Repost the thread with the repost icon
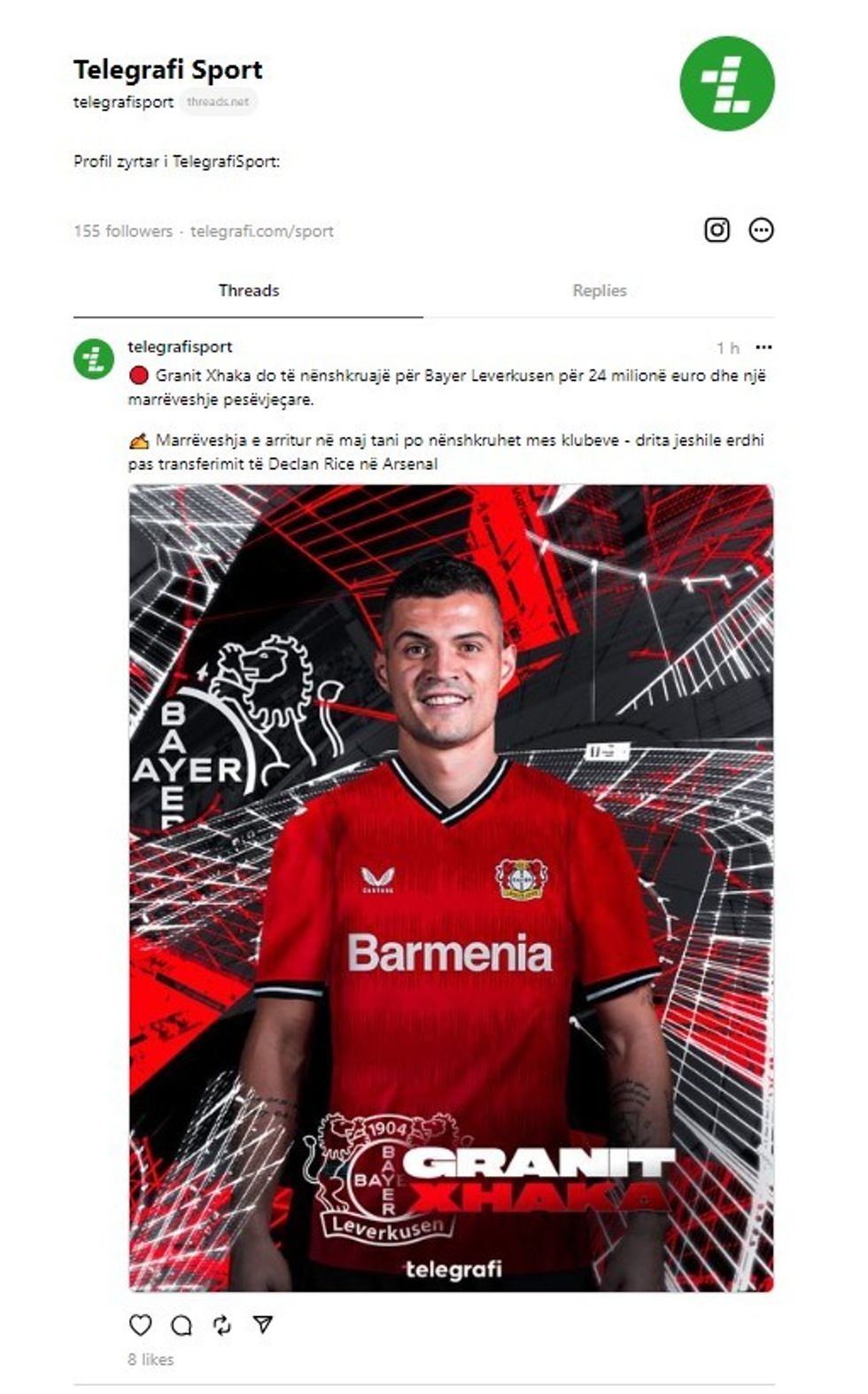 coord(222,1325)
